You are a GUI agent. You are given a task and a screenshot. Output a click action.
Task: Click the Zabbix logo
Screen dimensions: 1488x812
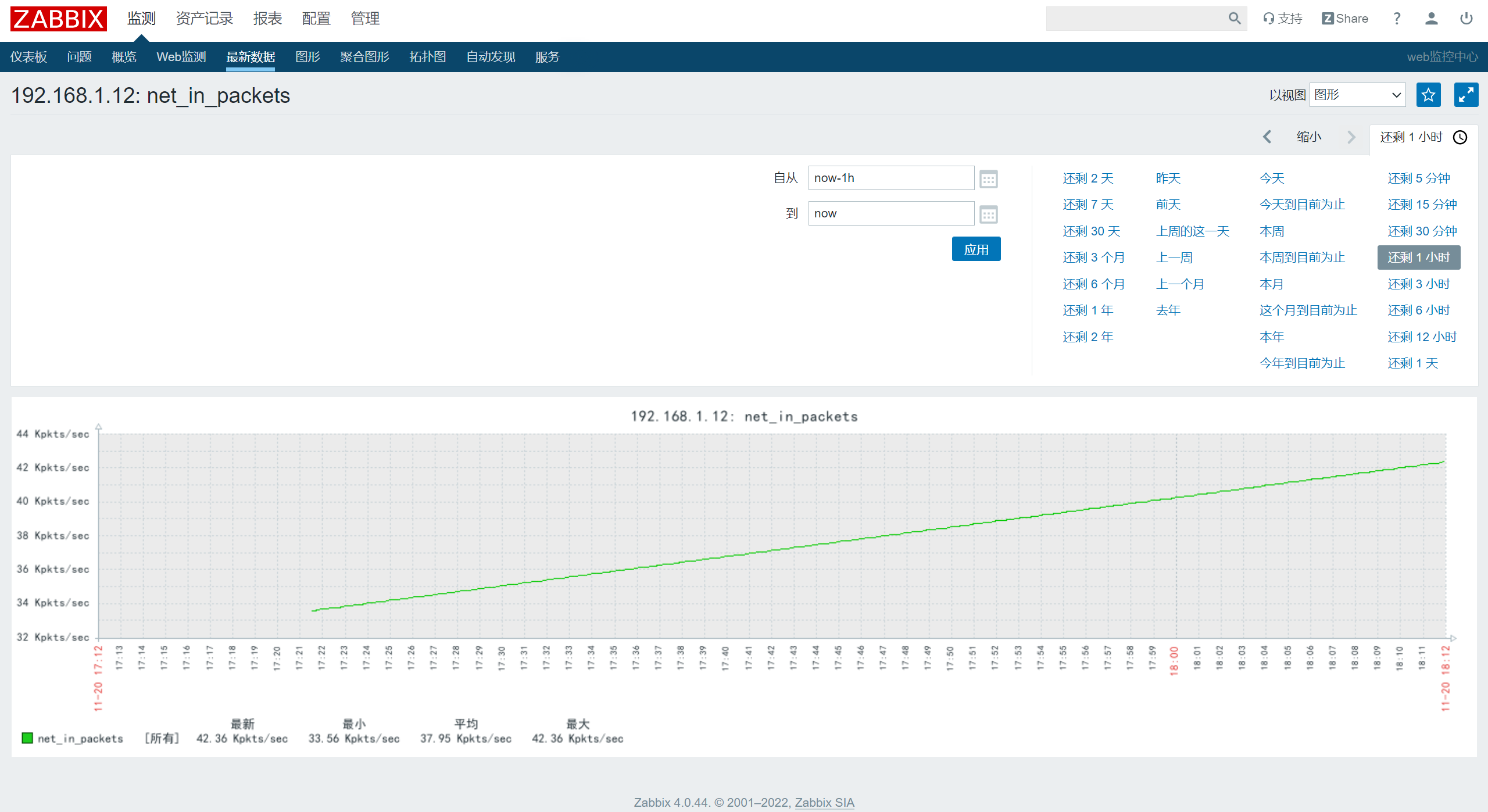pyautogui.click(x=59, y=19)
